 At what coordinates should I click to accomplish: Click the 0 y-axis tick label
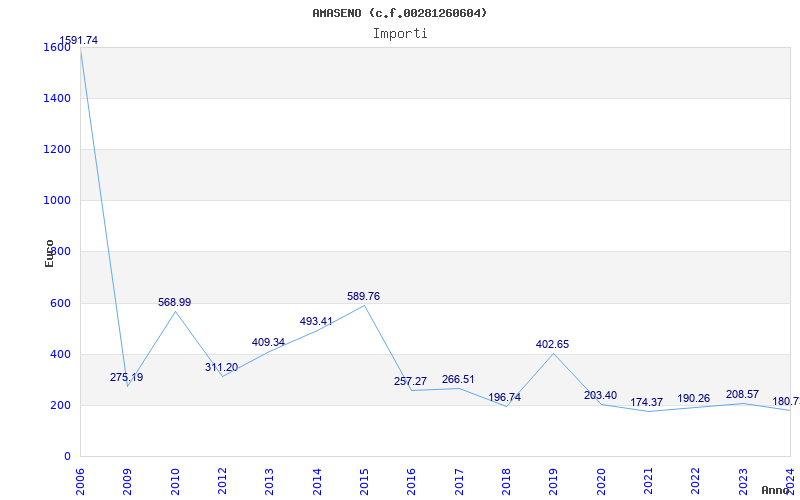[x=67, y=457]
